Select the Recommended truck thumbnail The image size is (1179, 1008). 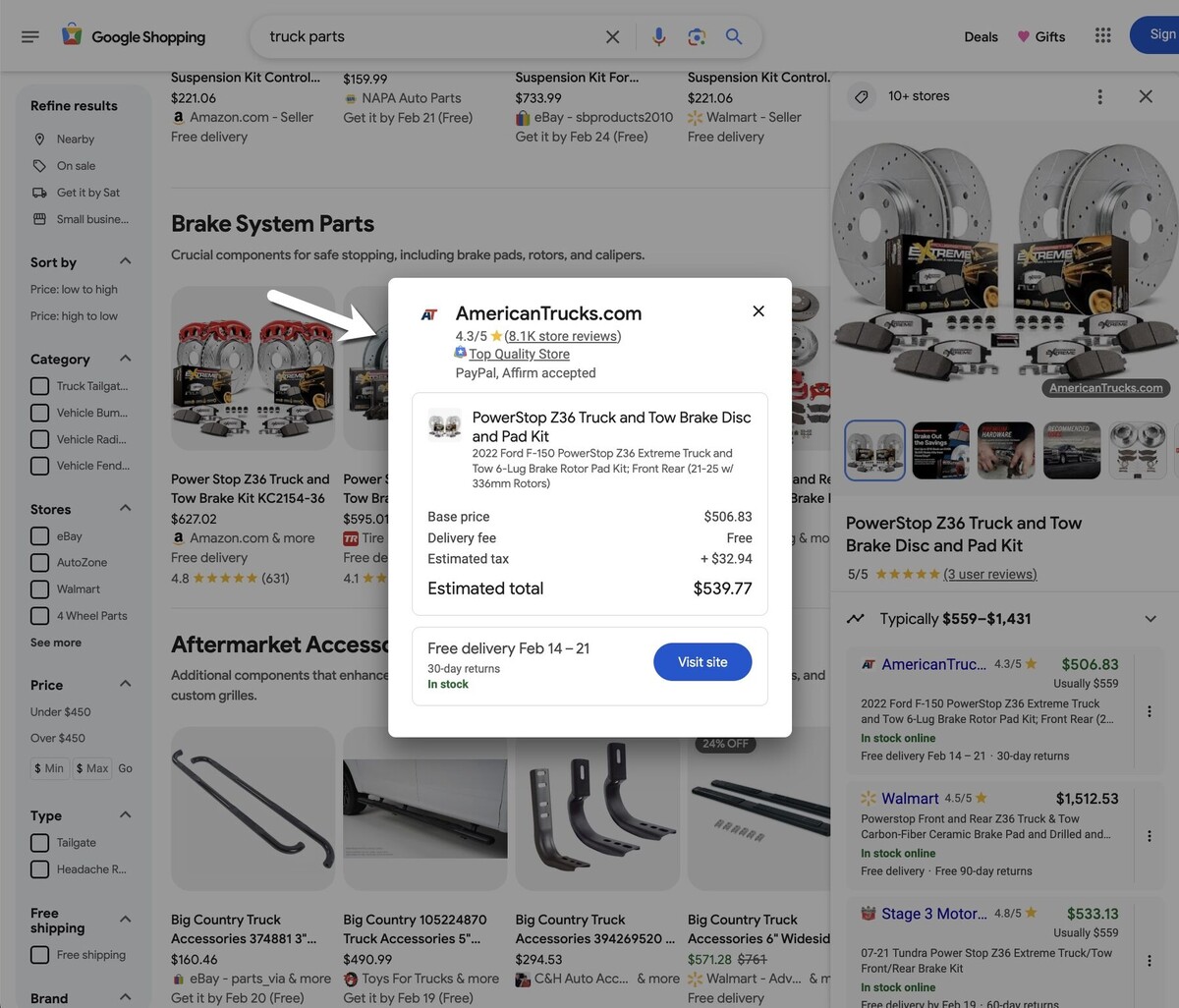coord(1072,450)
